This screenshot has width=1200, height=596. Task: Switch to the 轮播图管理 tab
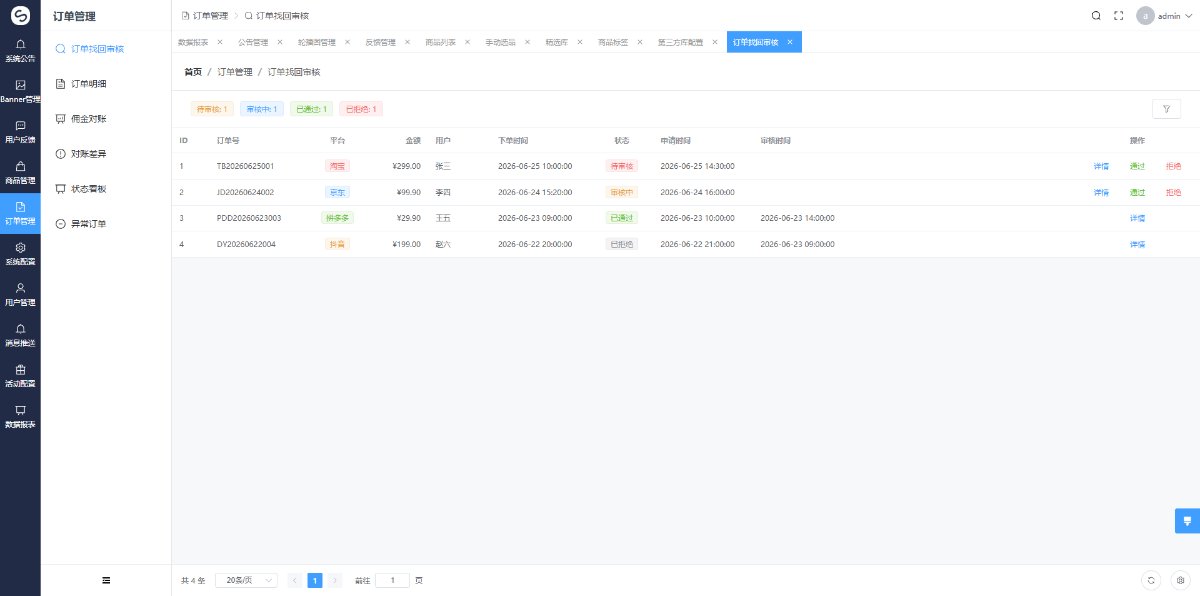[x=316, y=42]
